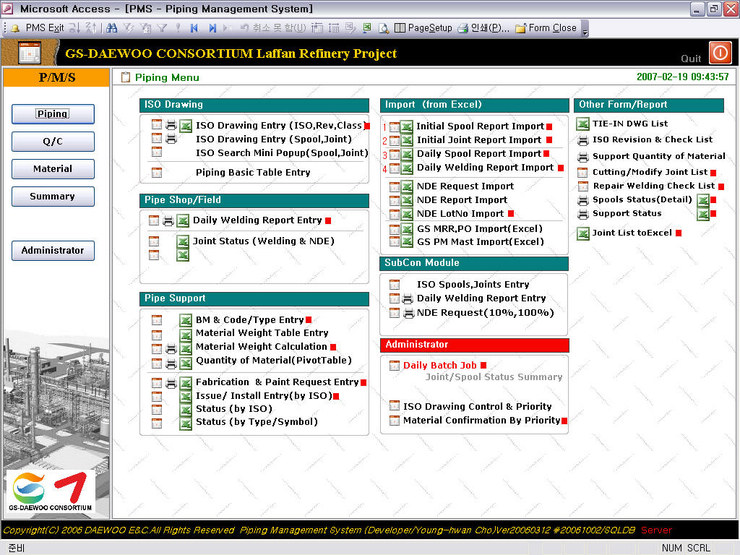Click the red Server text in footer
The width and height of the screenshot is (740, 555).
(656, 530)
